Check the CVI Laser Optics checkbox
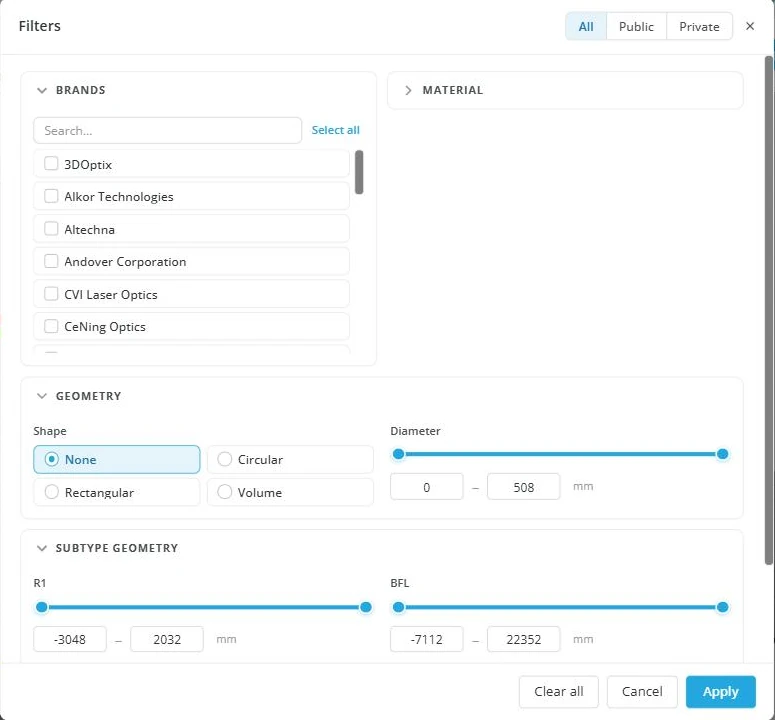Image resolution: width=775 pixels, height=720 pixels. point(51,294)
